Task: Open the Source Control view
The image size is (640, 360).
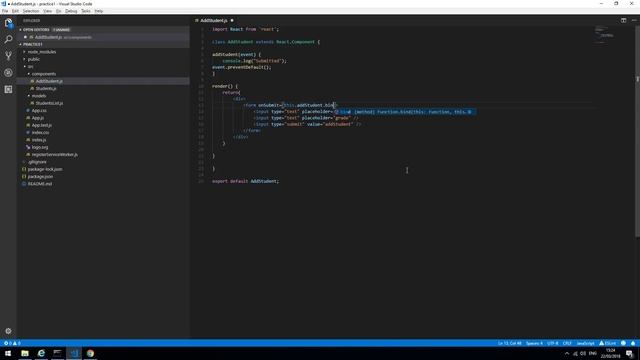Action: [x=8, y=56]
